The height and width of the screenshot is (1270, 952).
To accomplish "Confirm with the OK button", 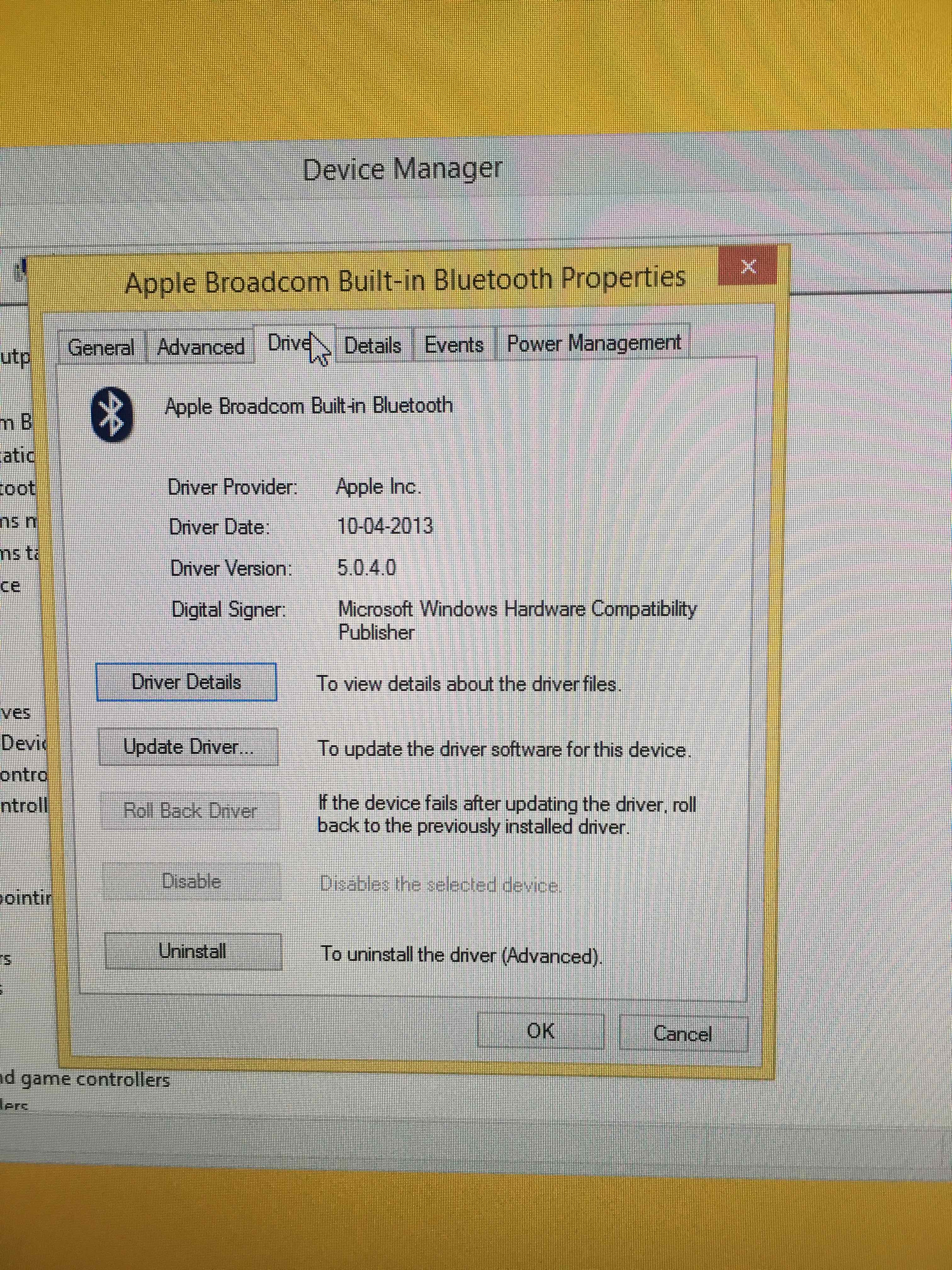I will 541,1031.
